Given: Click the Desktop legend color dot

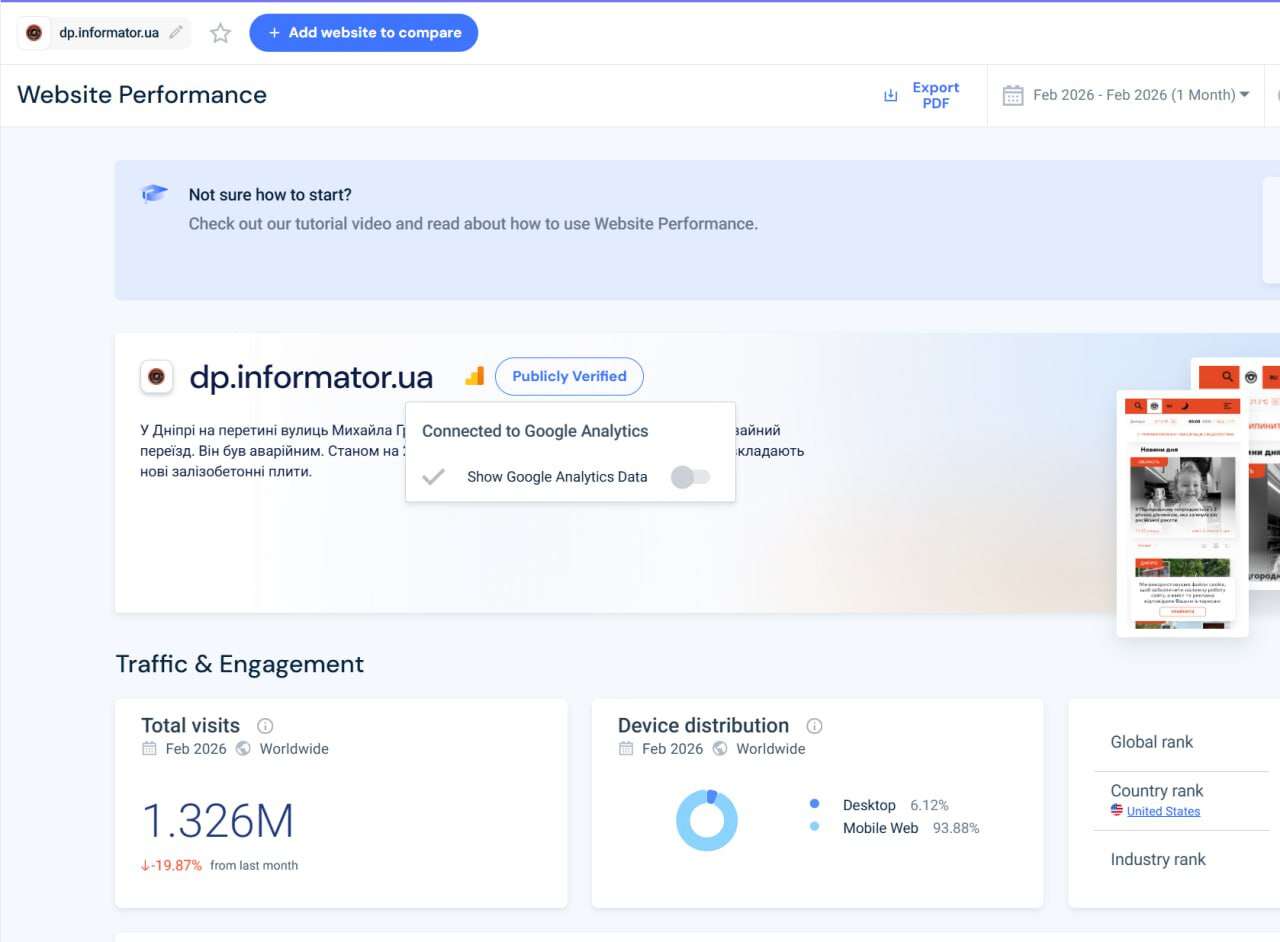Looking at the screenshot, I should 814,804.
